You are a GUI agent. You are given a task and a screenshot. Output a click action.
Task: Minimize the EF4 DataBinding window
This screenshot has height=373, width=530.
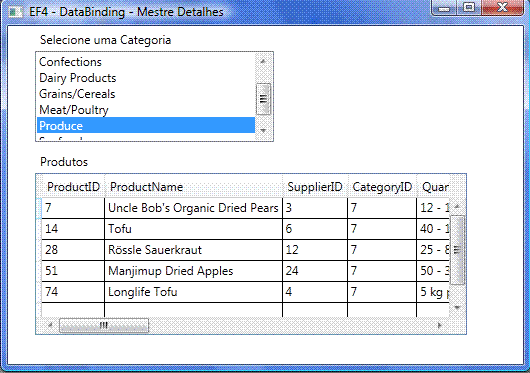point(444,7)
